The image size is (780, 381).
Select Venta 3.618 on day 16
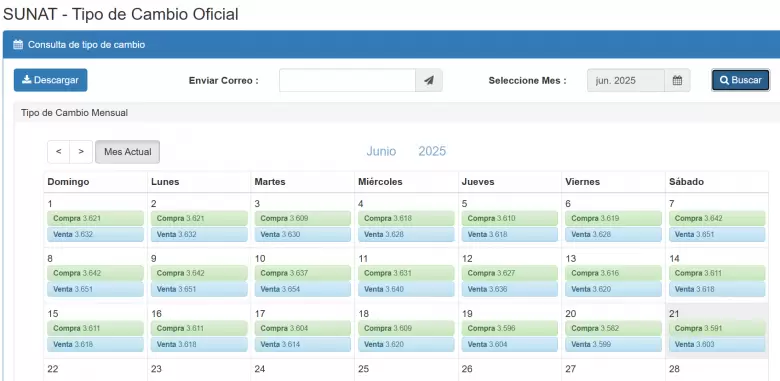pos(199,344)
